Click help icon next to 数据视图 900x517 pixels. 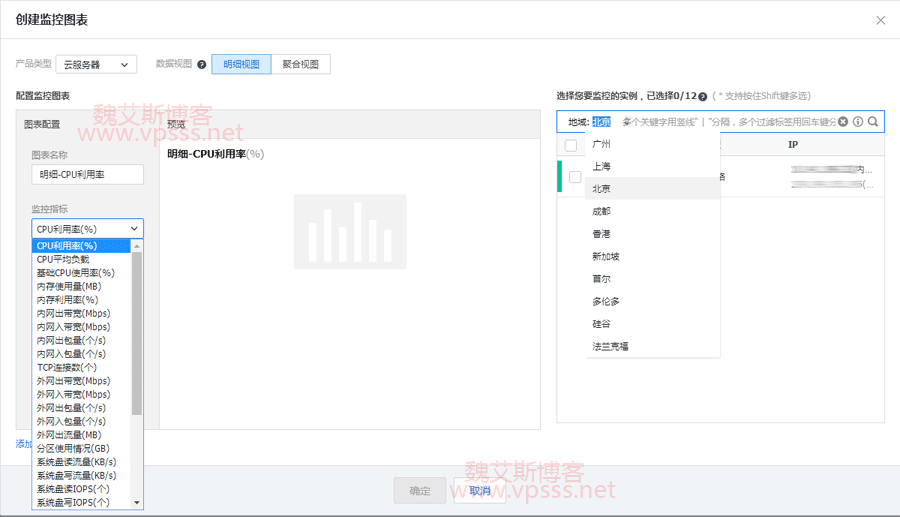(x=202, y=65)
